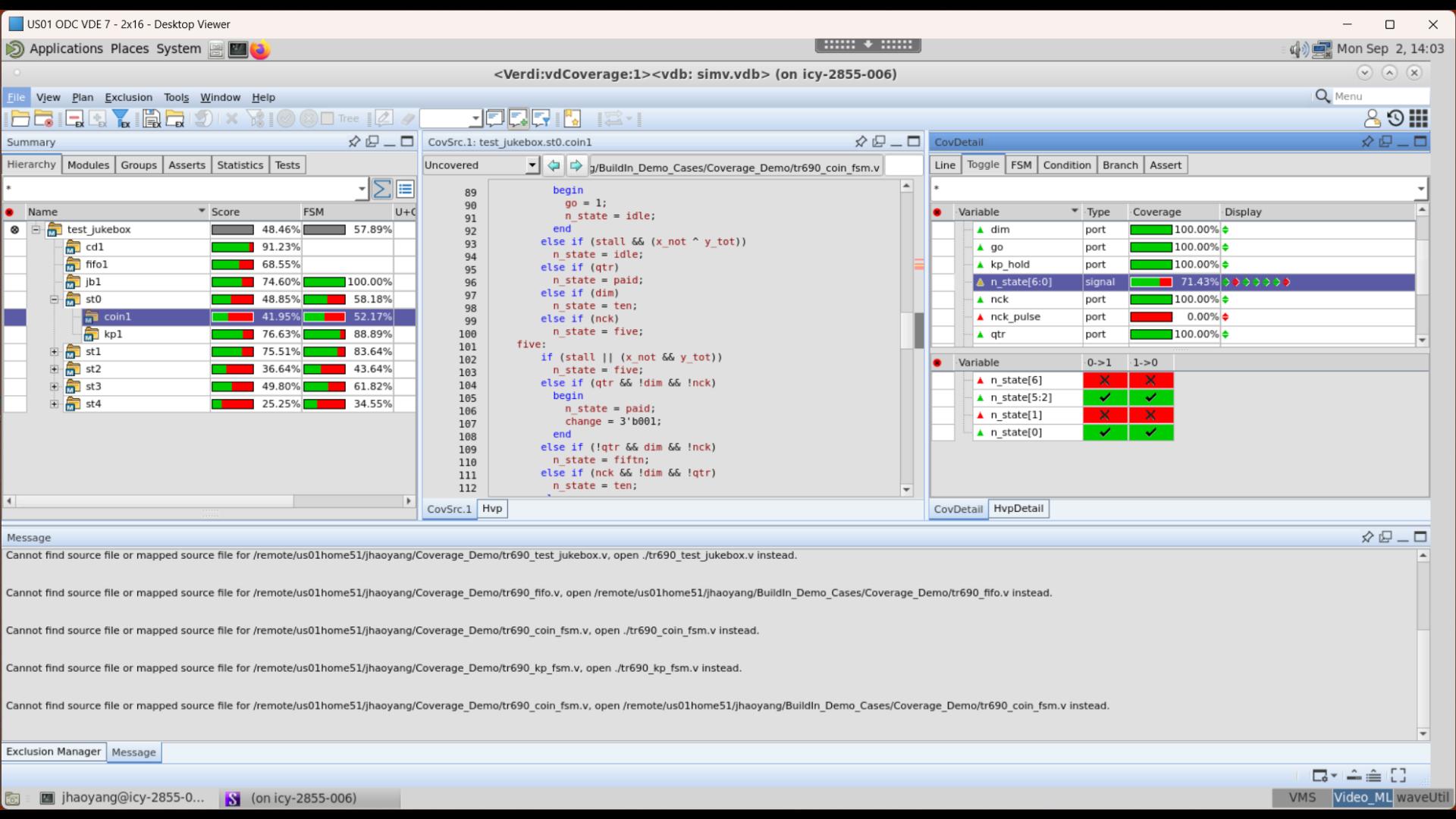Switch to the FSM tab in CovDetail
The image size is (1456, 819).
(x=1021, y=165)
